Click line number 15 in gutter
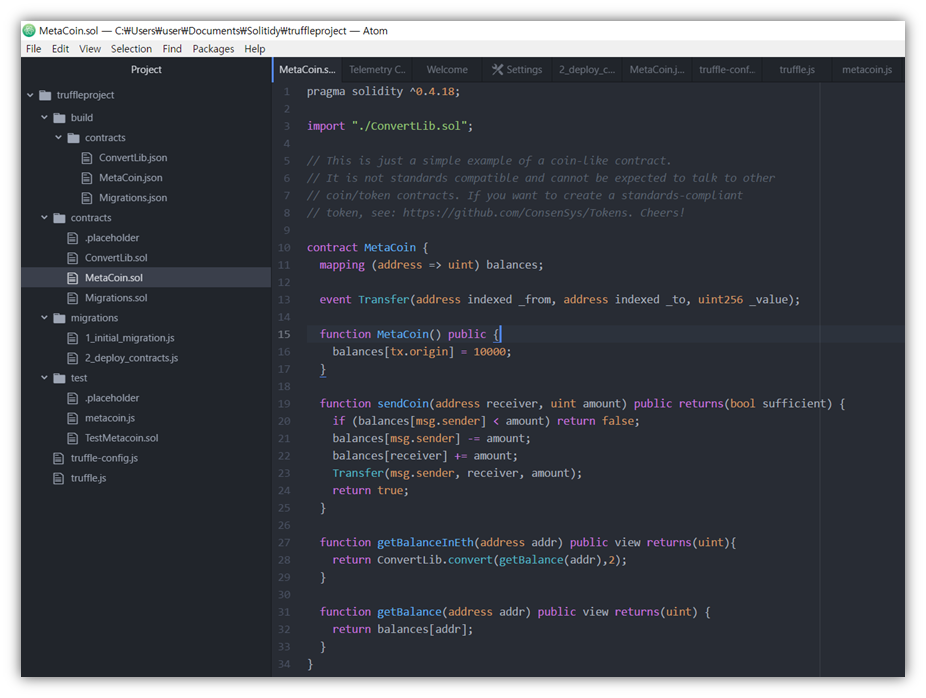Screen dimensions: 926x698 (284, 334)
